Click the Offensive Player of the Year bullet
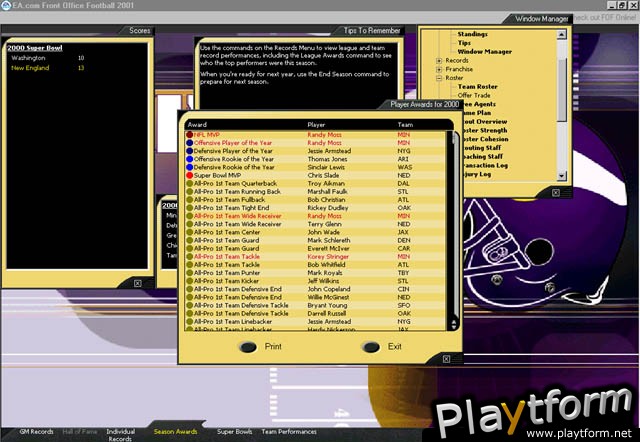 189,143
